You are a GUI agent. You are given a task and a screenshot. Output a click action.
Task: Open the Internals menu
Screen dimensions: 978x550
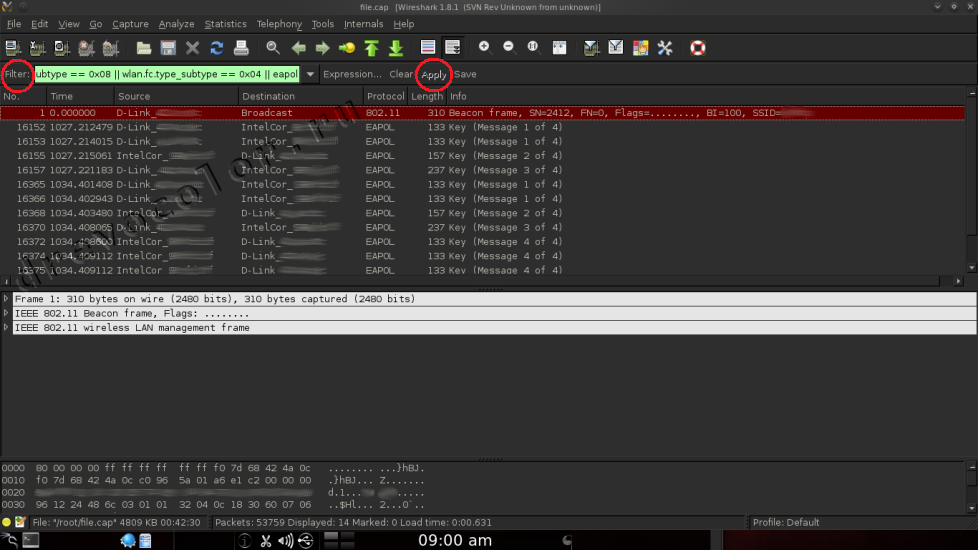coord(364,24)
